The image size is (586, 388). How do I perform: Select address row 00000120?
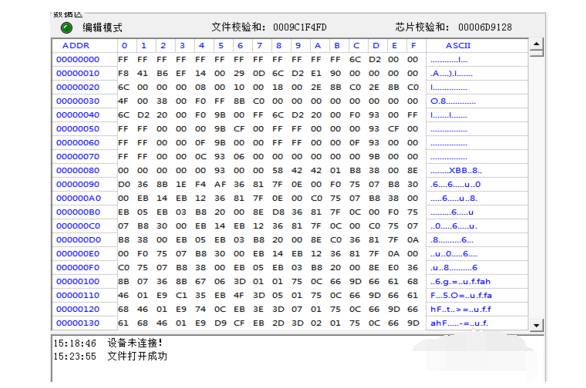coord(78,309)
